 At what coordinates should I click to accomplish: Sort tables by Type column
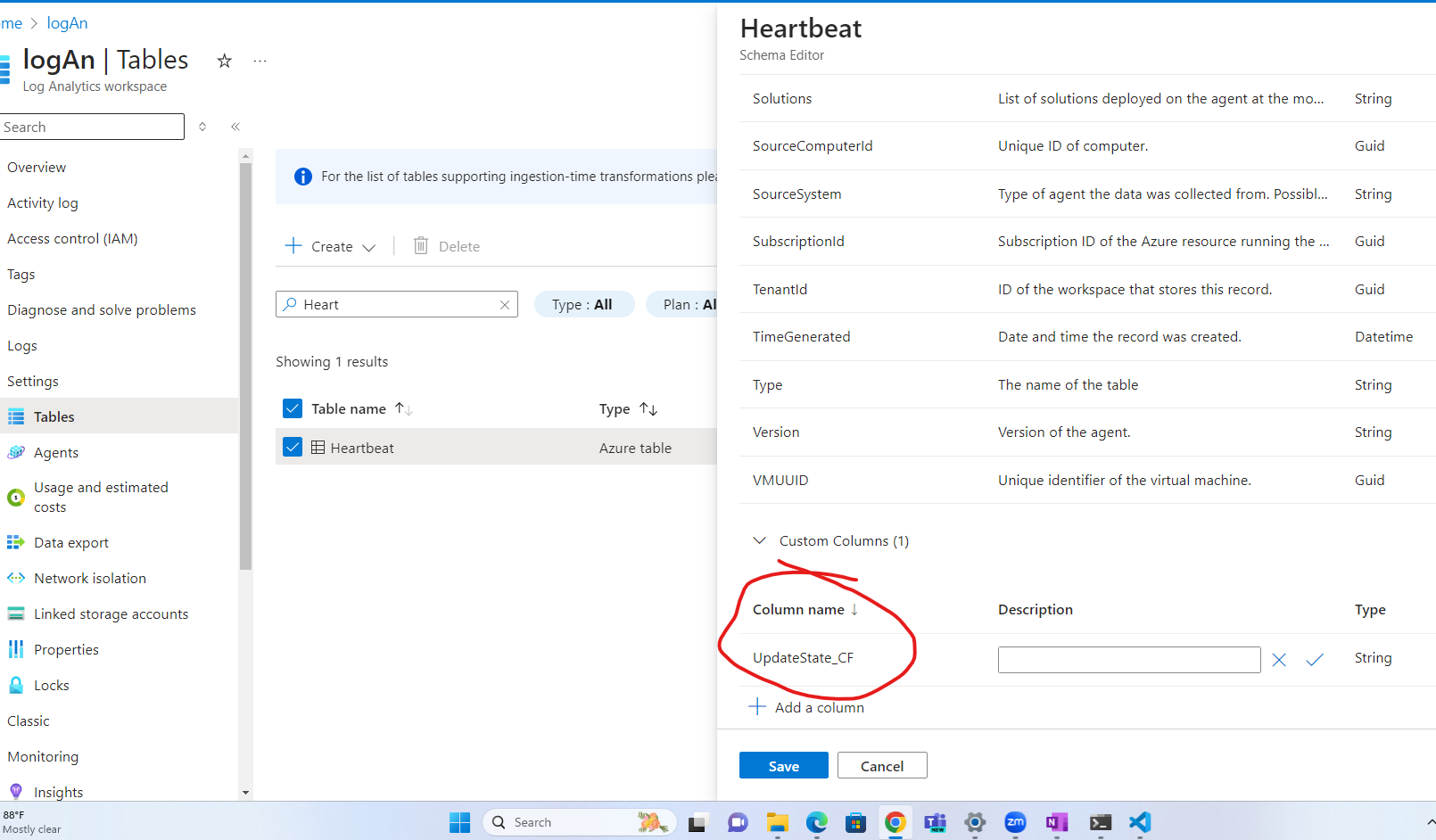tap(628, 408)
